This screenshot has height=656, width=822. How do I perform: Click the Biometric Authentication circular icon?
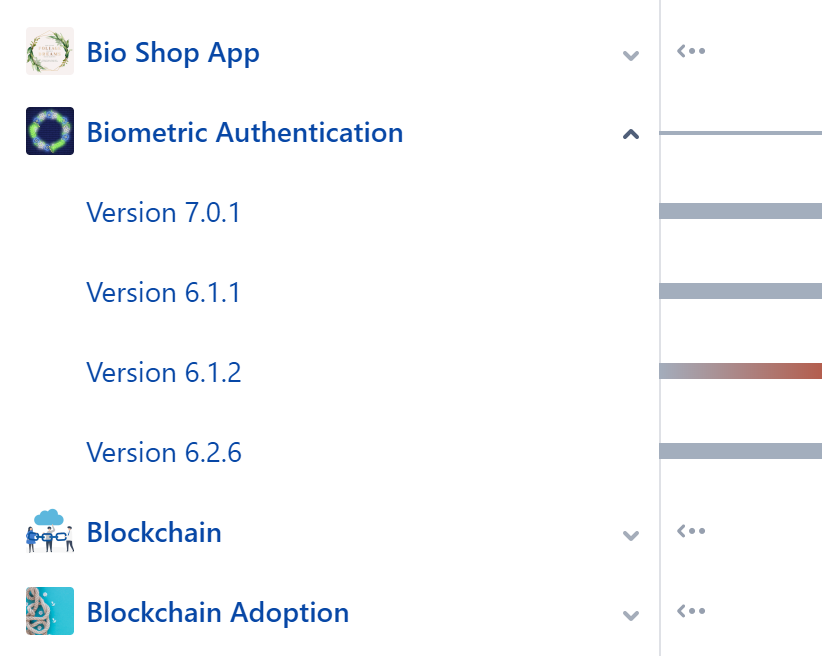(x=50, y=132)
